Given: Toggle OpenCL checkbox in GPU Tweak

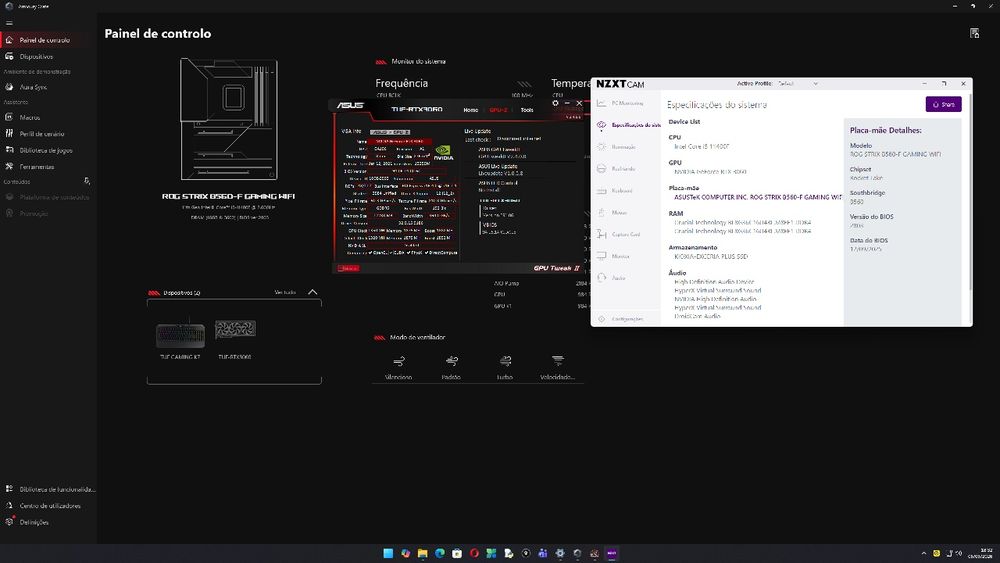Looking at the screenshot, I should pos(371,253).
